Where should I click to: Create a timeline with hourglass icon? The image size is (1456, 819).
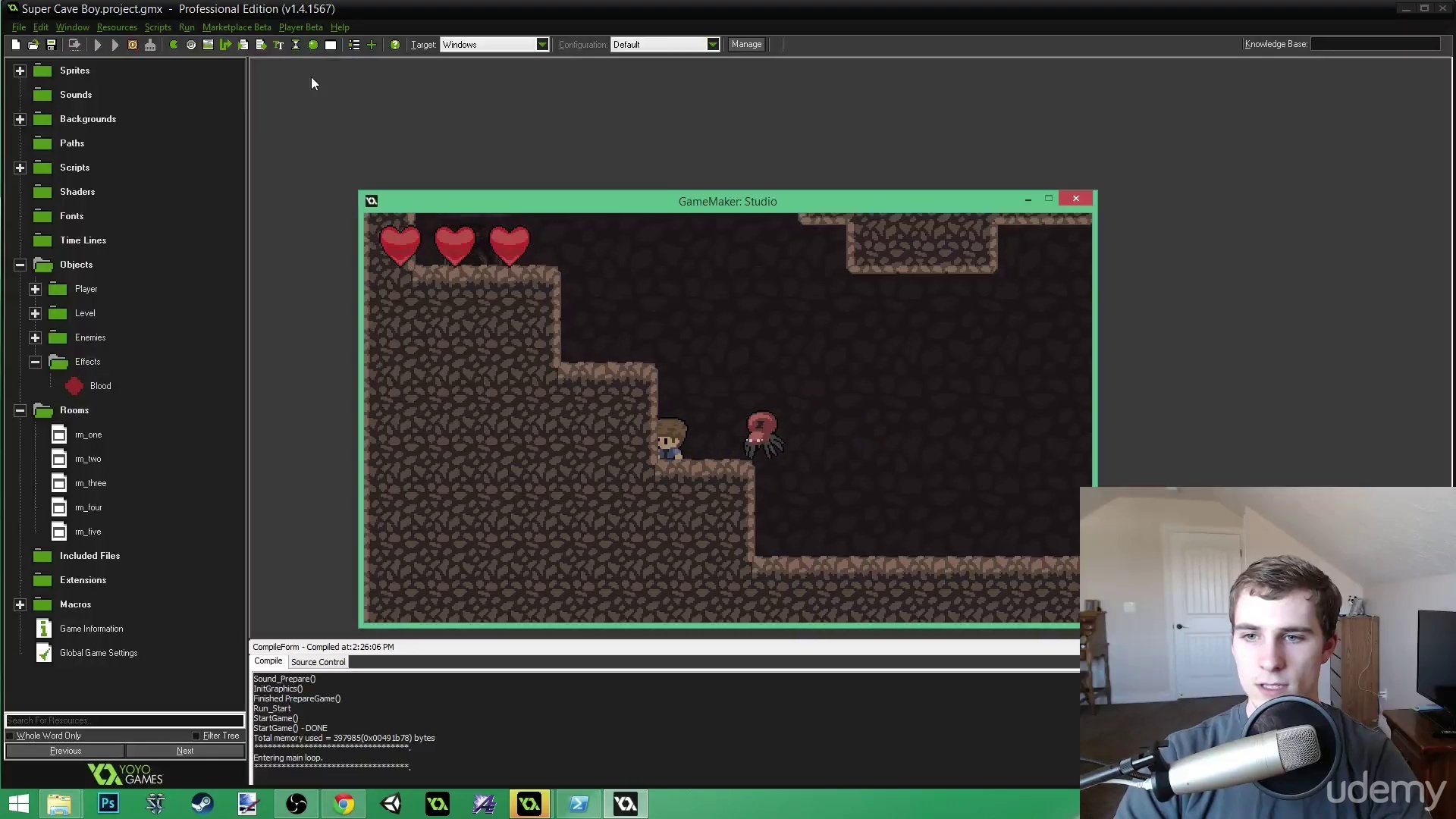pos(296,45)
